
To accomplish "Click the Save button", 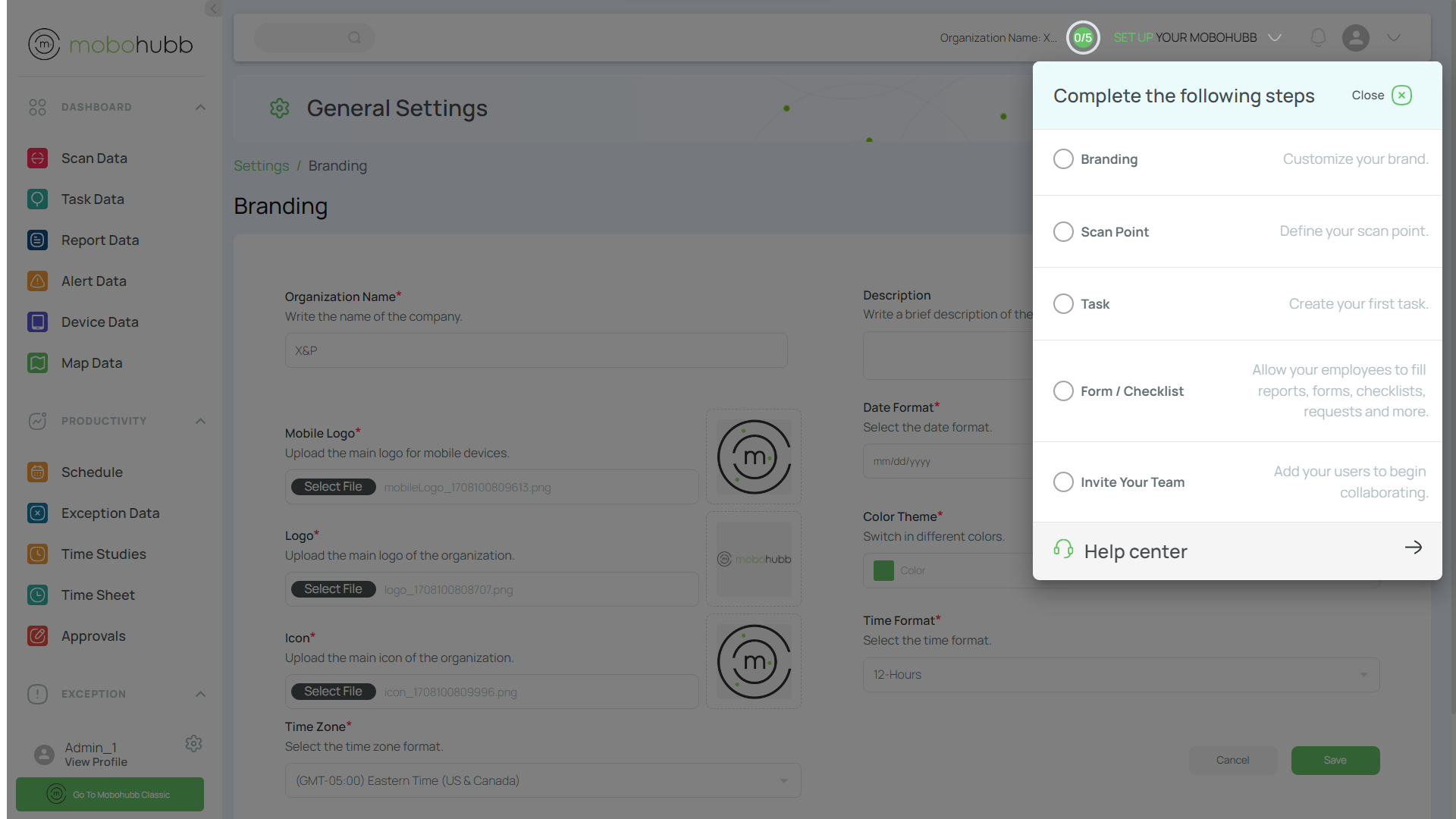I will point(1335,760).
